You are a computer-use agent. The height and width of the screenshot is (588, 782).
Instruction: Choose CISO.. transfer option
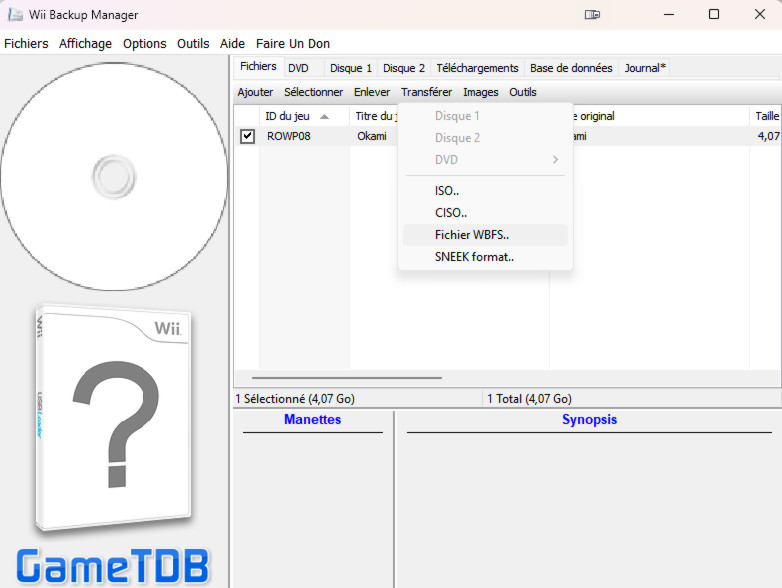[x=485, y=213]
